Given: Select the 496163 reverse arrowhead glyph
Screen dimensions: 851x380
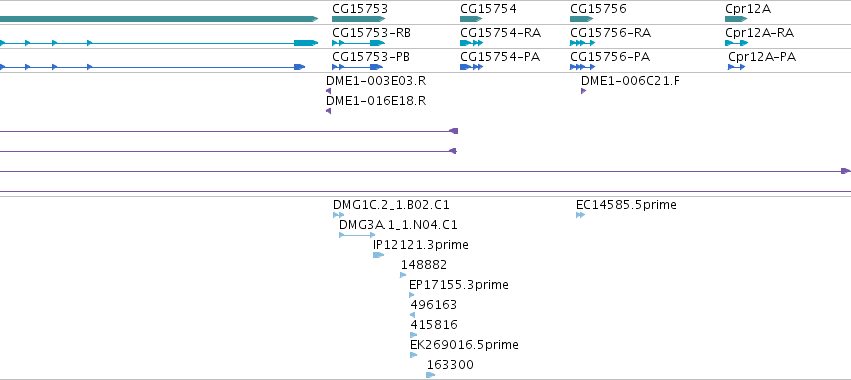Looking at the screenshot, I should point(412,315).
